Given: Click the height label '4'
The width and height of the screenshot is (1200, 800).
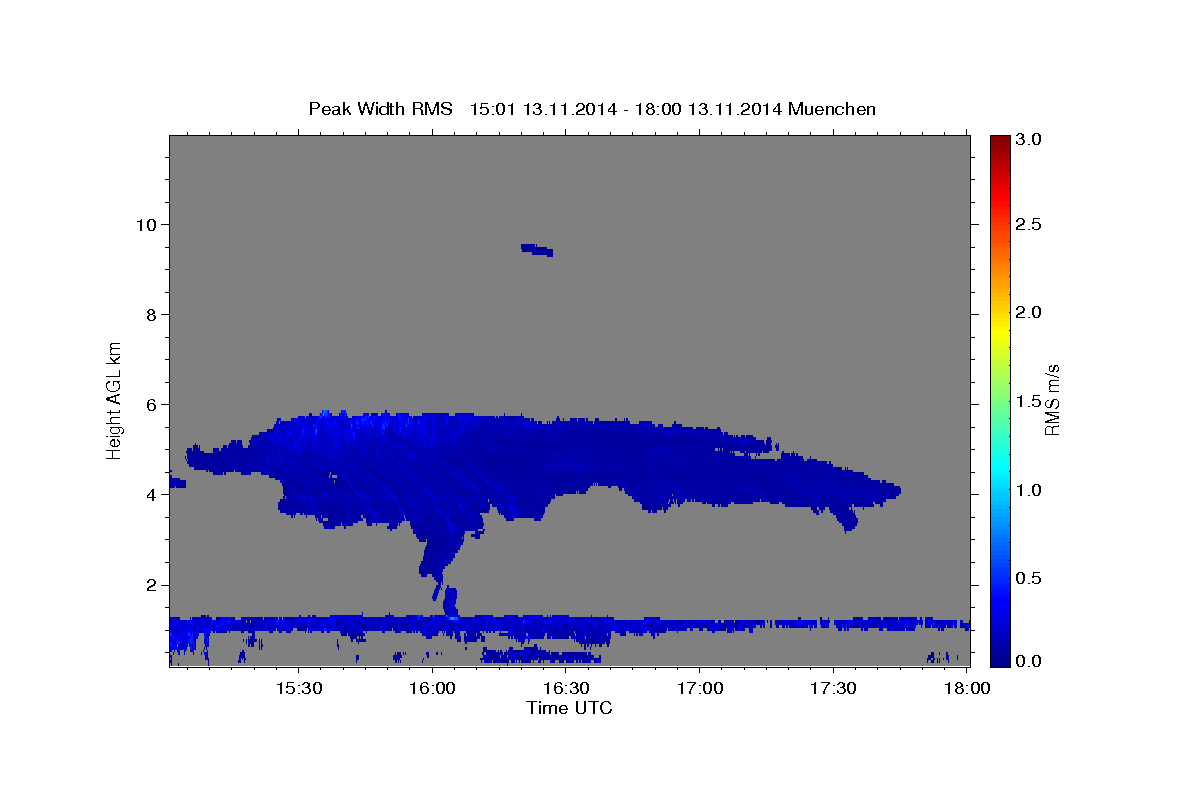Looking at the screenshot, I should [x=151, y=495].
